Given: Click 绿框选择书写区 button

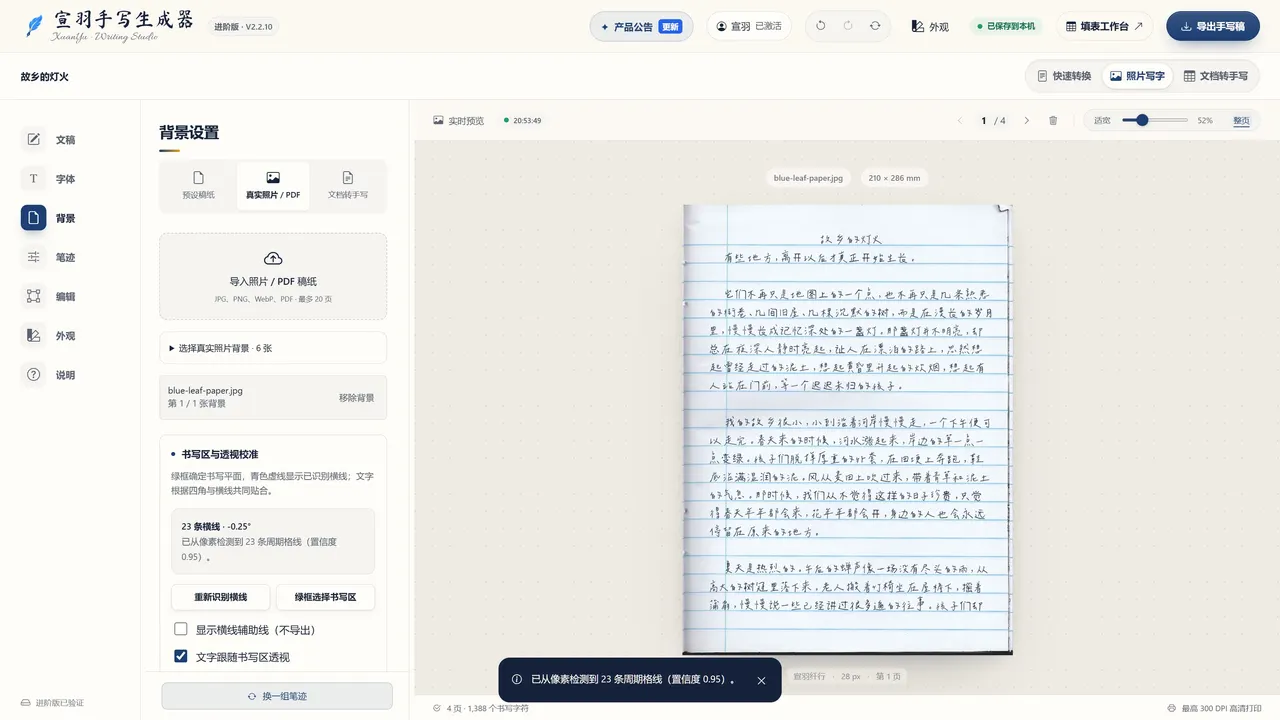Looking at the screenshot, I should [x=325, y=597].
